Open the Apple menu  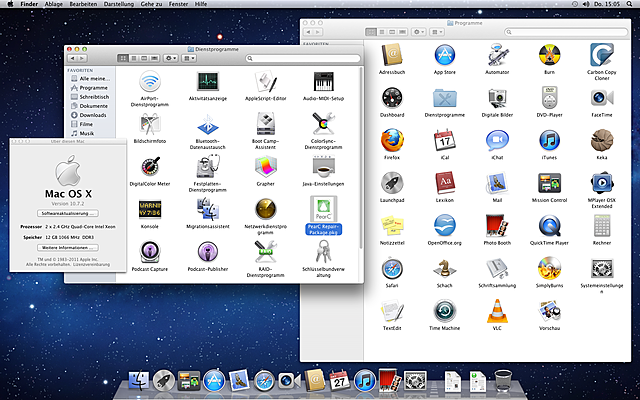[x=11, y=4]
